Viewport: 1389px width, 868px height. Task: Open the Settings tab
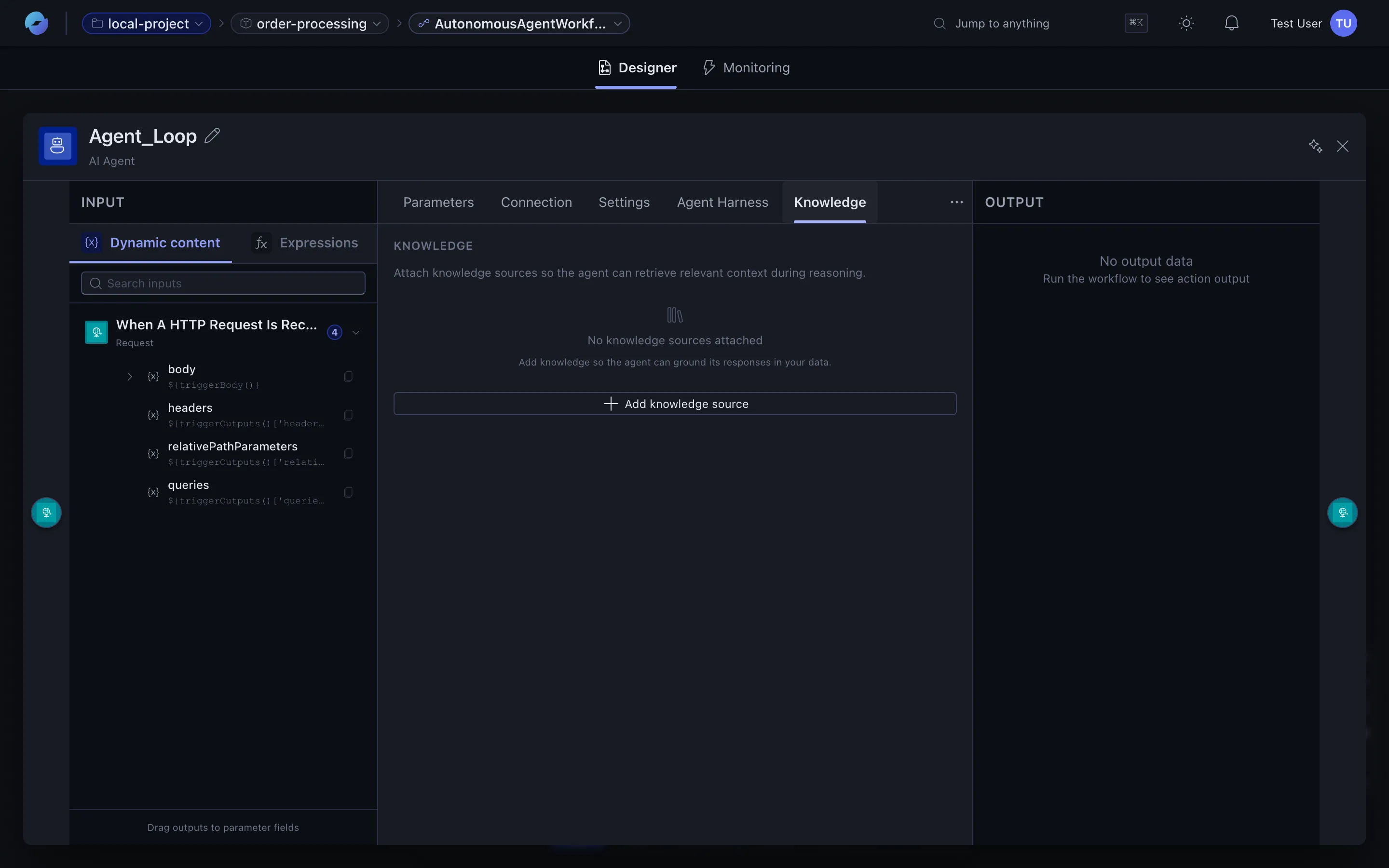tap(624, 202)
